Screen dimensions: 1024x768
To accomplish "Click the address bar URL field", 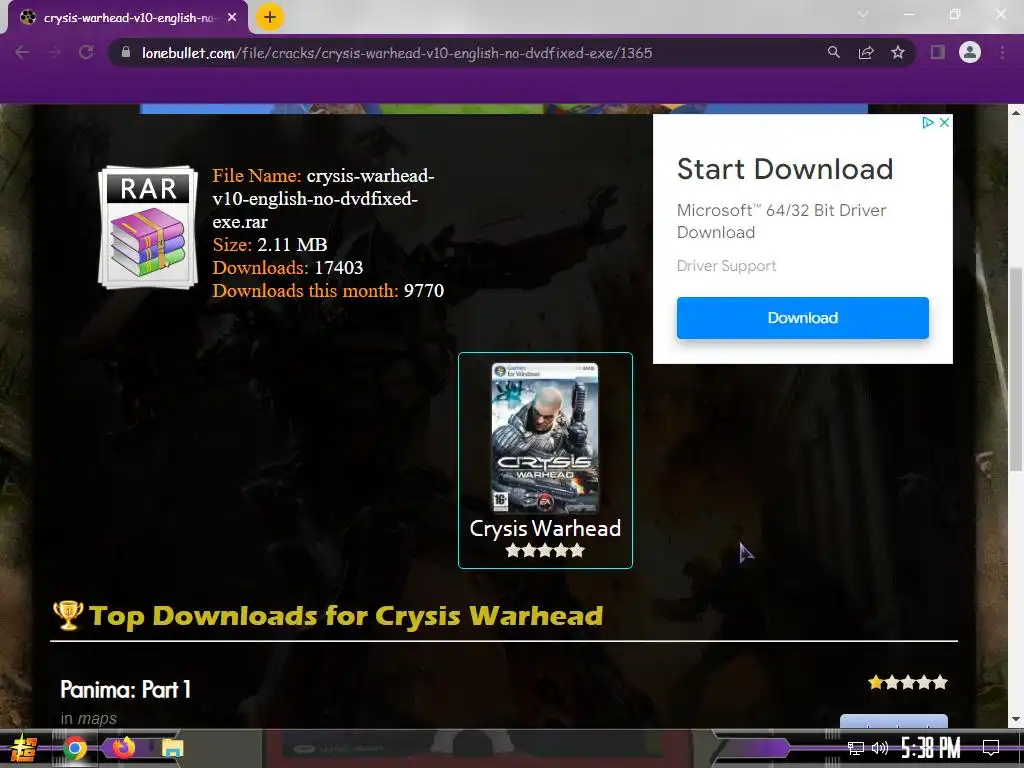I will point(397,53).
